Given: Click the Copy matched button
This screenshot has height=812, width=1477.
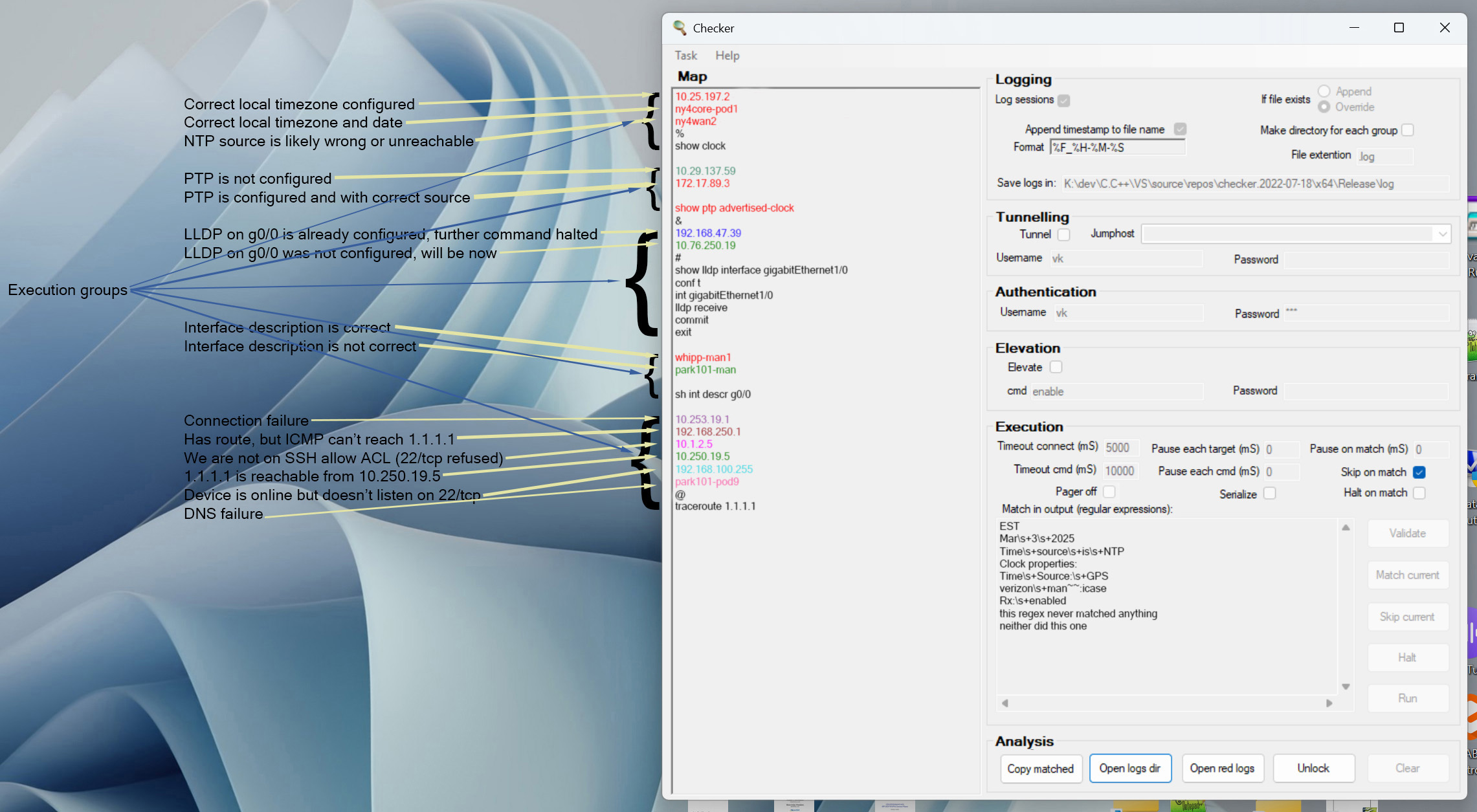Looking at the screenshot, I should [x=1041, y=769].
